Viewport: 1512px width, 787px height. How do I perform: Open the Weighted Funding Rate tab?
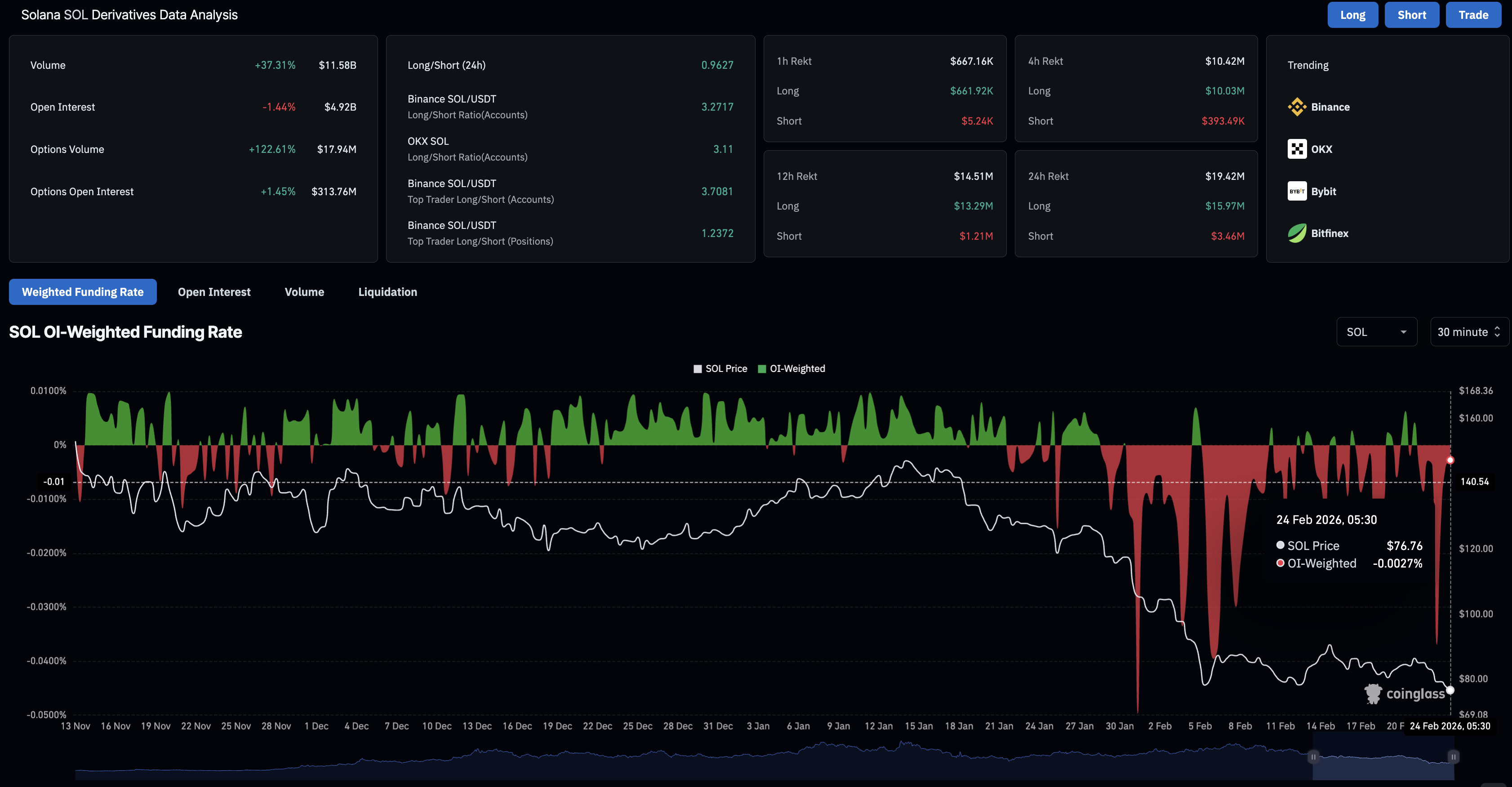83,292
